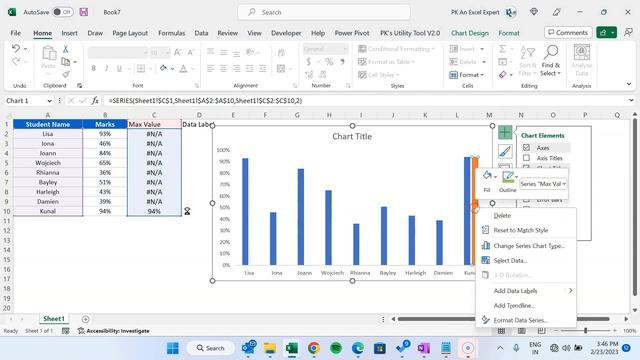
Task: Toggle the AutoSave switch
Action: pyautogui.click(x=63, y=12)
